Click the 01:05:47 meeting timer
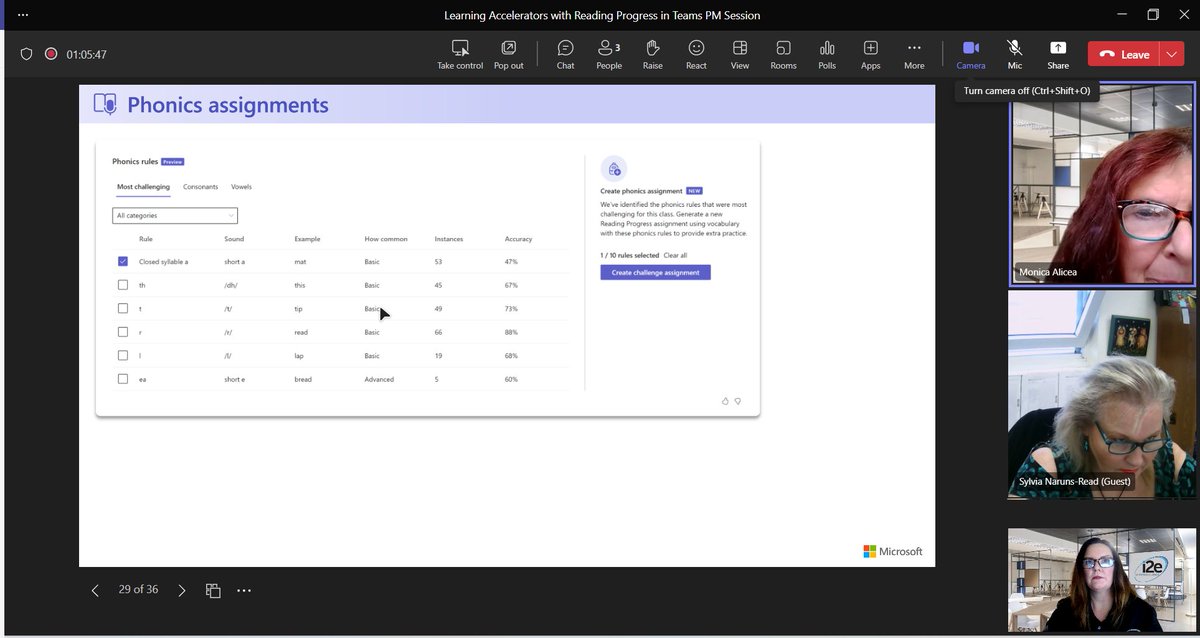The width and height of the screenshot is (1200, 638). point(86,55)
